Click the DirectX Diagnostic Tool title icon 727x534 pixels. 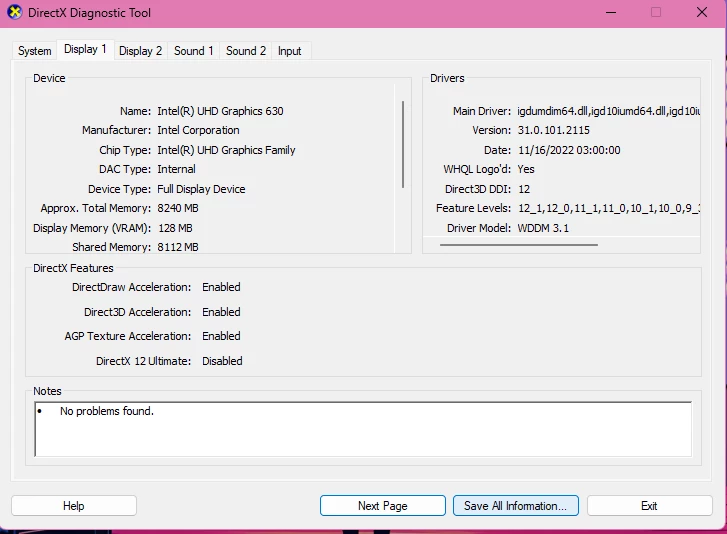pyautogui.click(x=15, y=12)
